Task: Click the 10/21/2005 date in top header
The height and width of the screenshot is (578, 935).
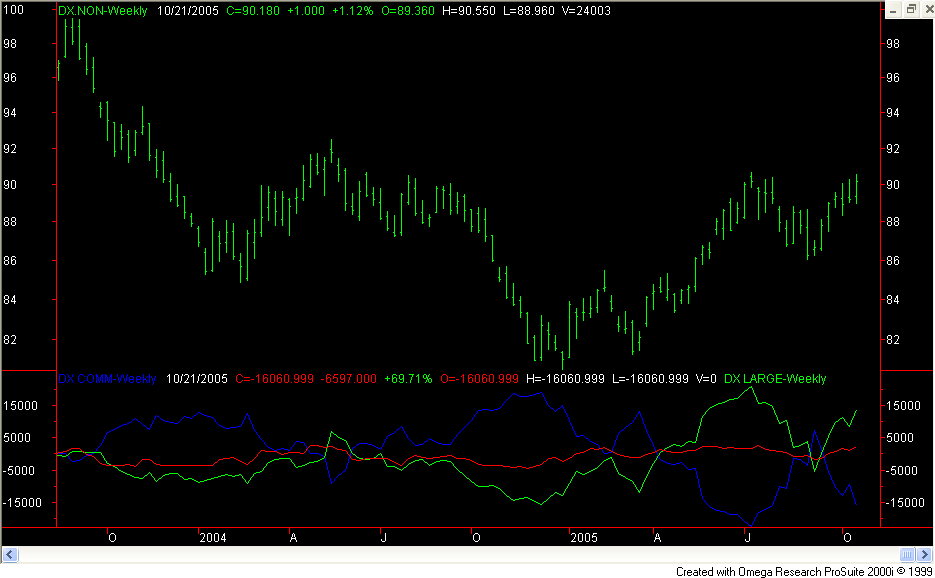Action: 188,11
